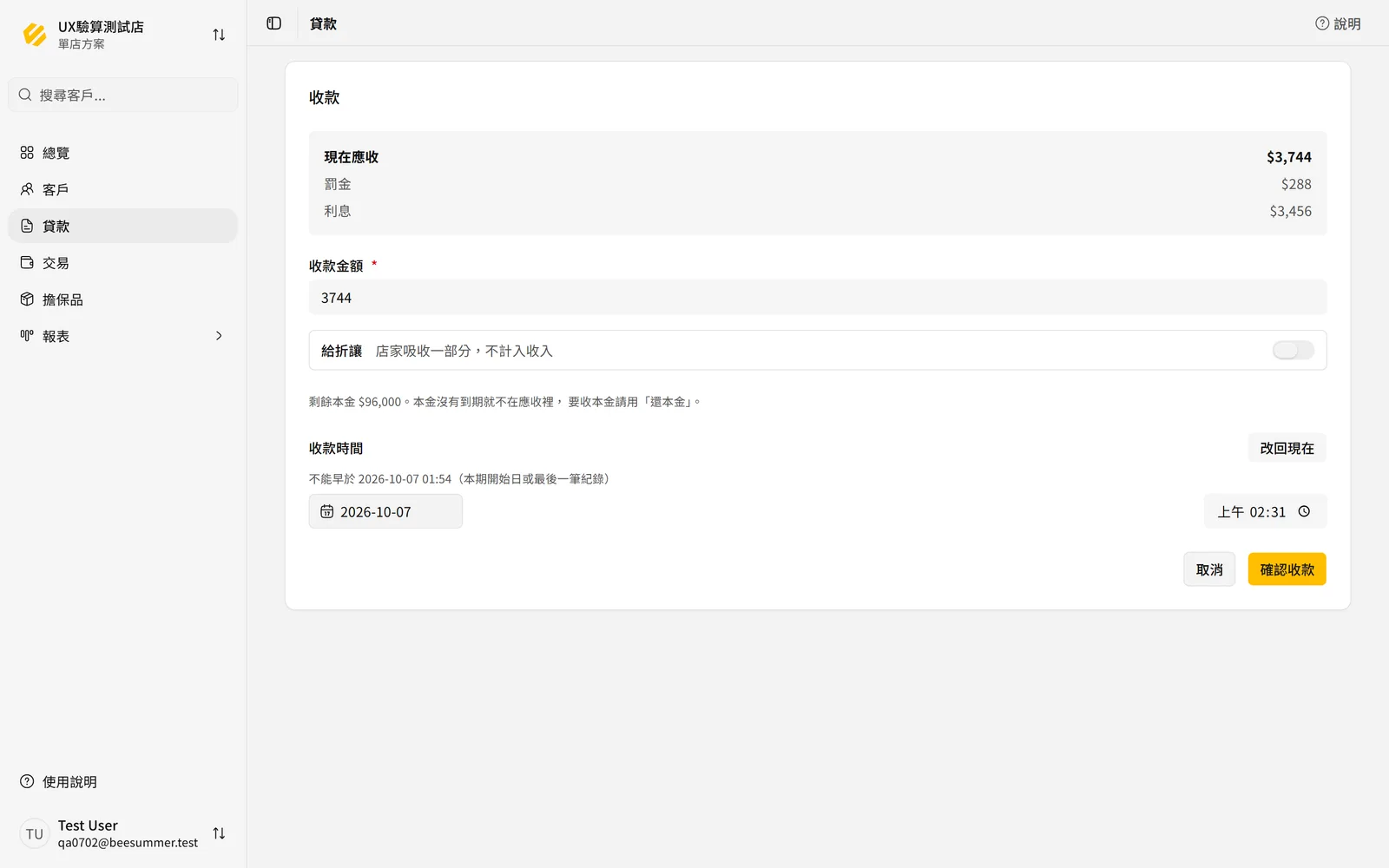Image resolution: width=1389 pixels, height=868 pixels.
Task: Click the clock icon in the time field
Action: click(1304, 511)
